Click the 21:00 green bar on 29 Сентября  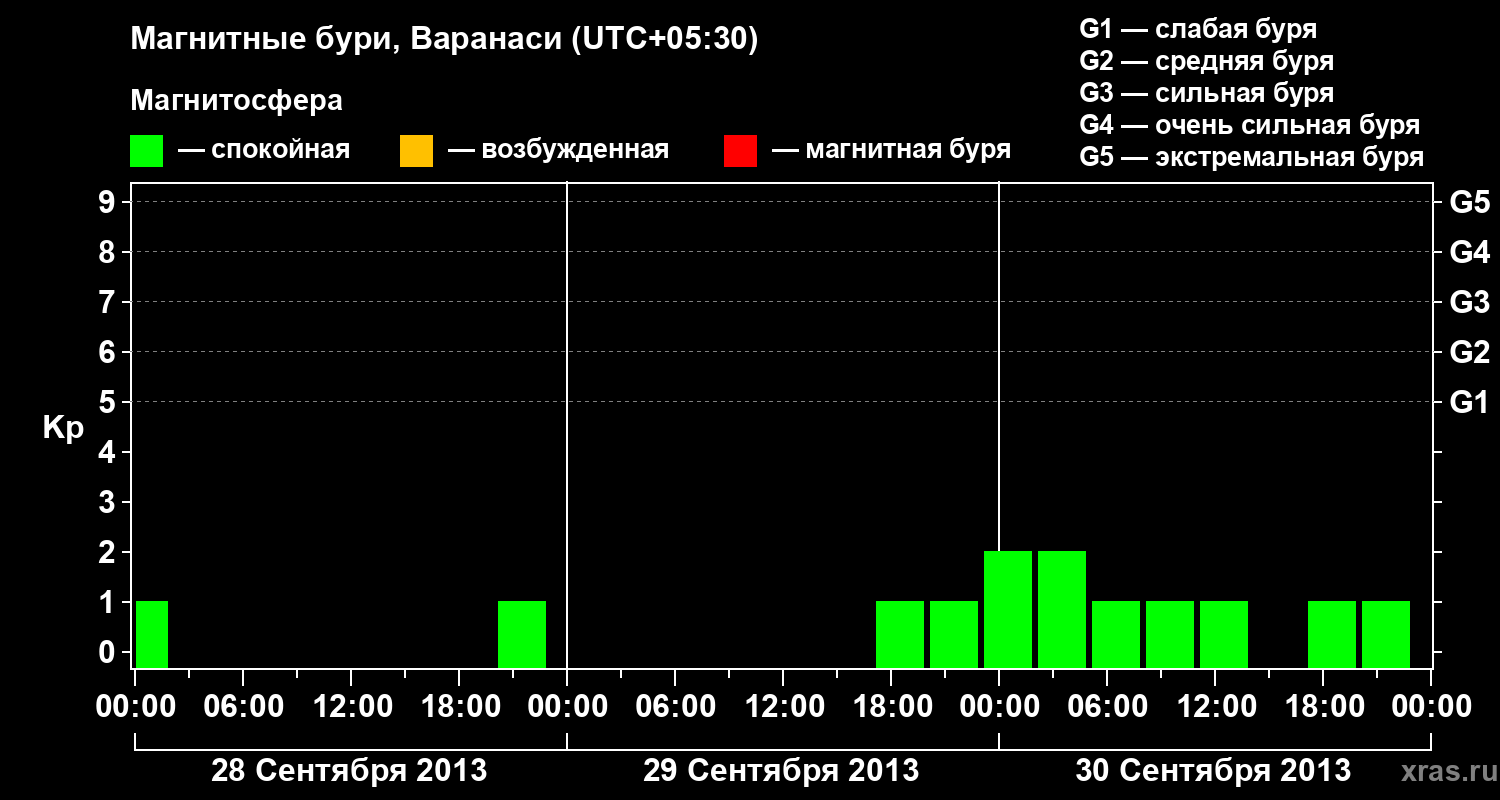[954, 634]
